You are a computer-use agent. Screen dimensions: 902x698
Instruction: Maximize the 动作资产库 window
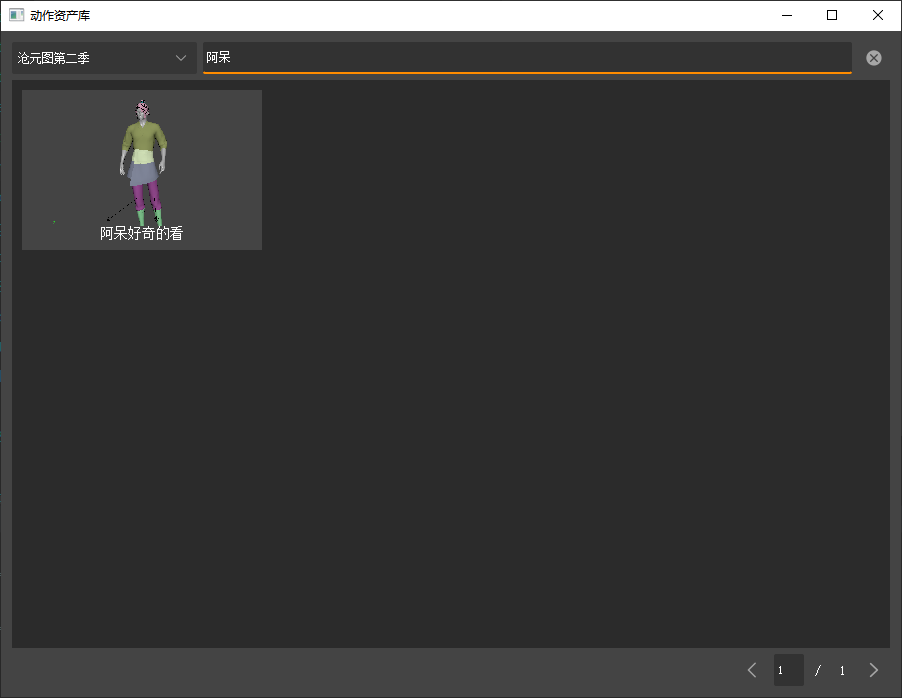[x=832, y=15]
